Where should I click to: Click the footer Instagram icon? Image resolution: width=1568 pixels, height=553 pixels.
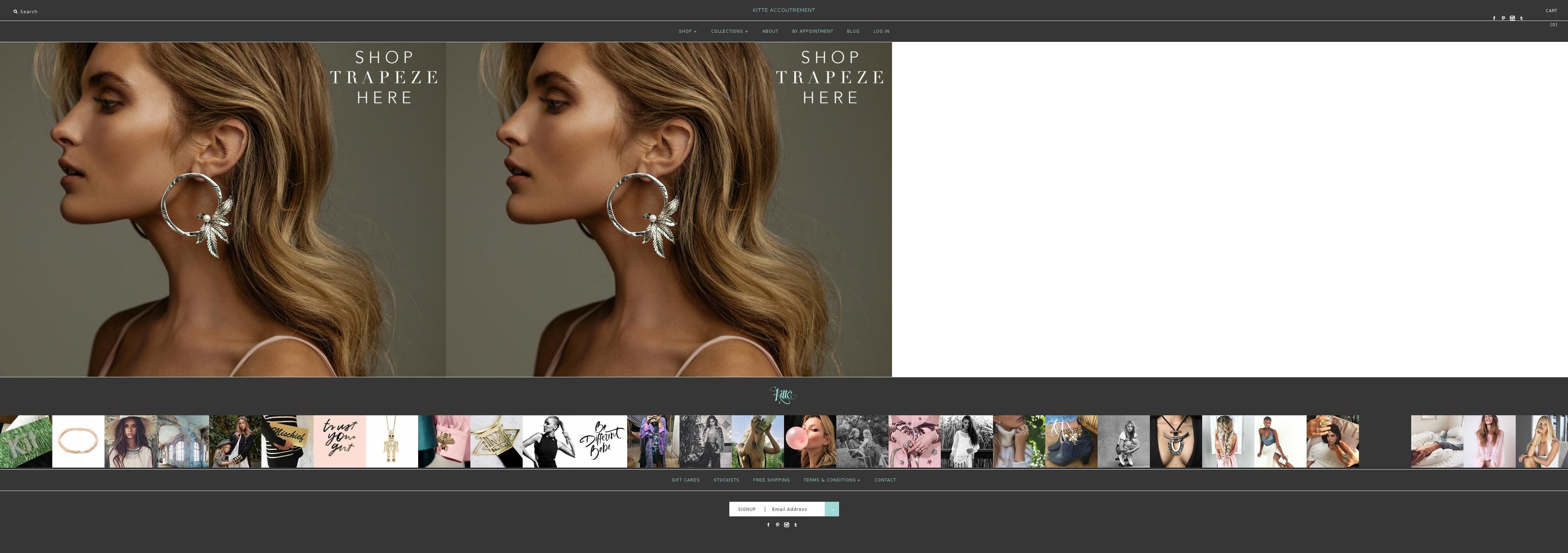coord(787,524)
